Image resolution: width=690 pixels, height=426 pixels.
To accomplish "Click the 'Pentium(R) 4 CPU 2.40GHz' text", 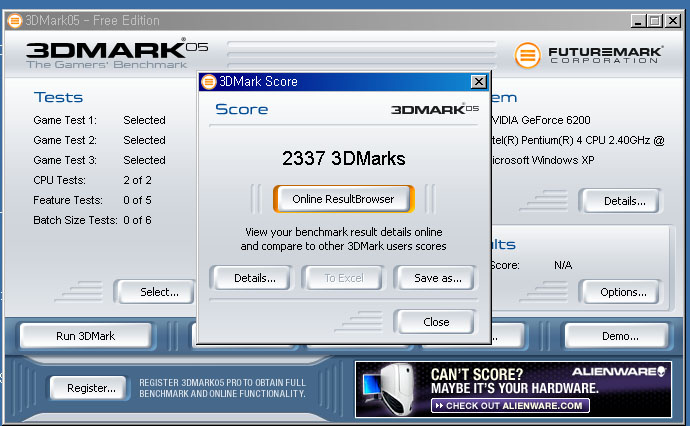I will tap(586, 140).
